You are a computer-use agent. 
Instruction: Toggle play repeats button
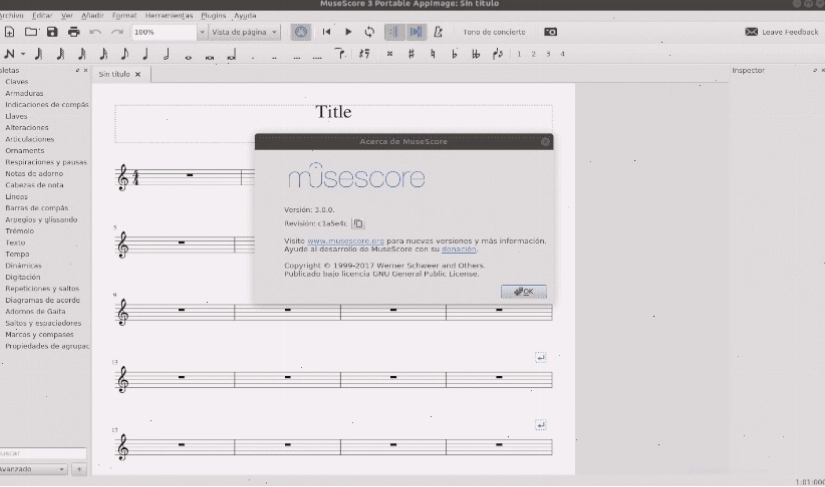click(x=394, y=32)
